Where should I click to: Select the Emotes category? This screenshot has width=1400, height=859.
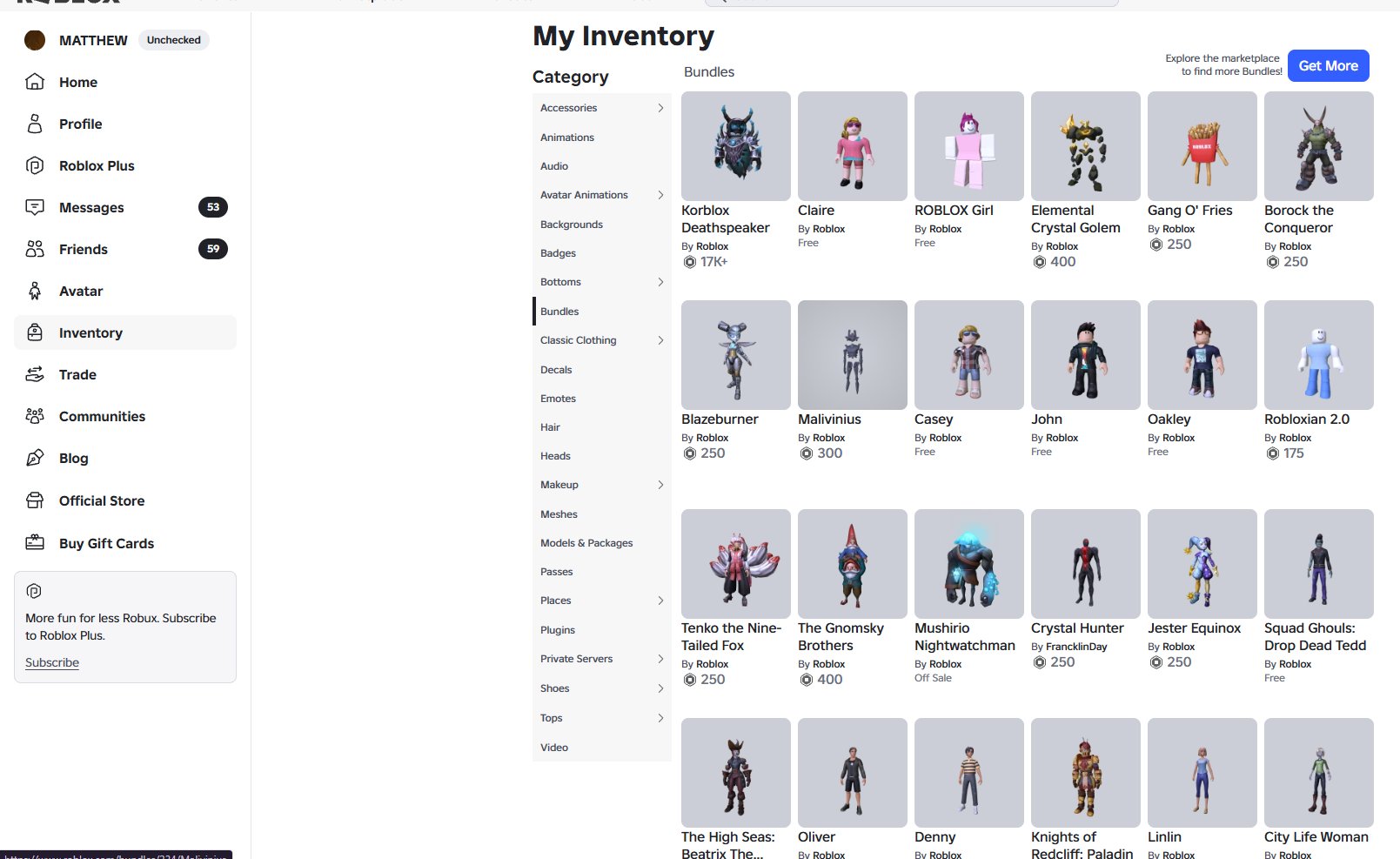601,399
